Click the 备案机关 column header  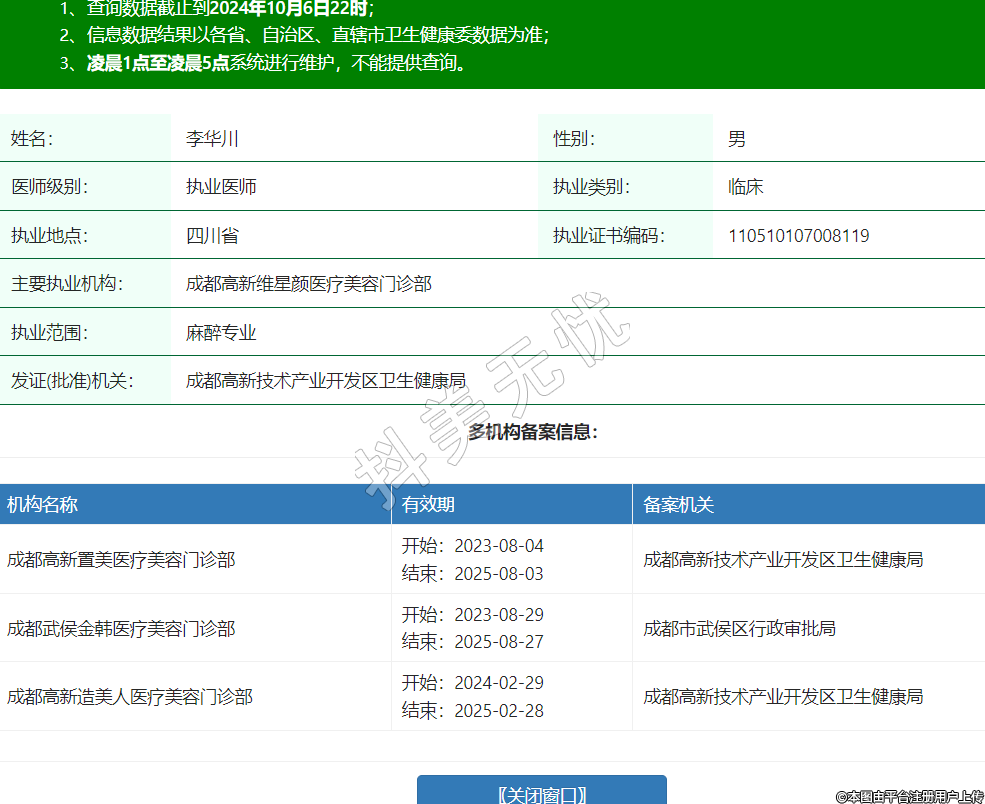pos(678,505)
